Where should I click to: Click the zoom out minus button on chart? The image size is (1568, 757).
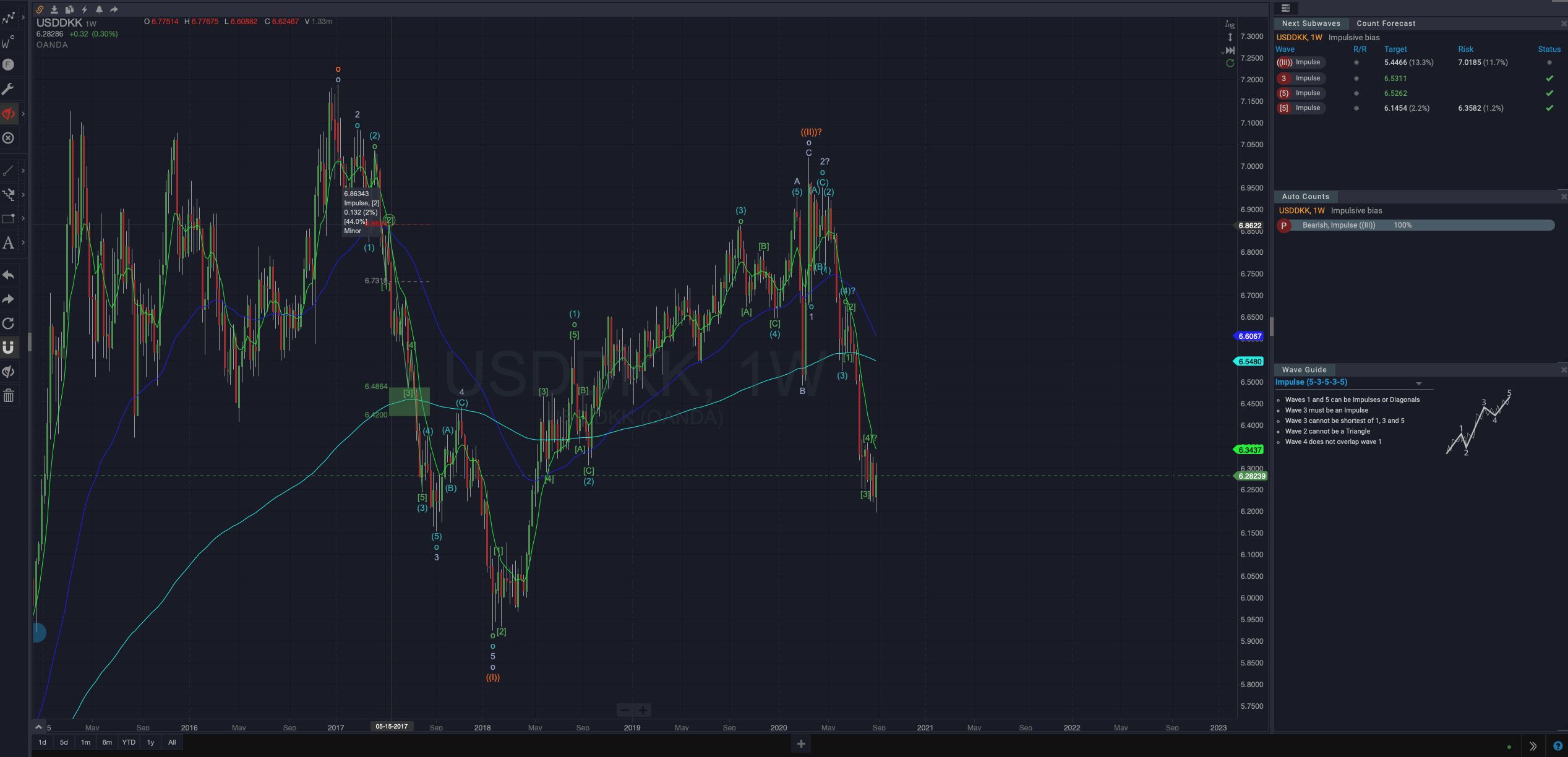(625, 710)
